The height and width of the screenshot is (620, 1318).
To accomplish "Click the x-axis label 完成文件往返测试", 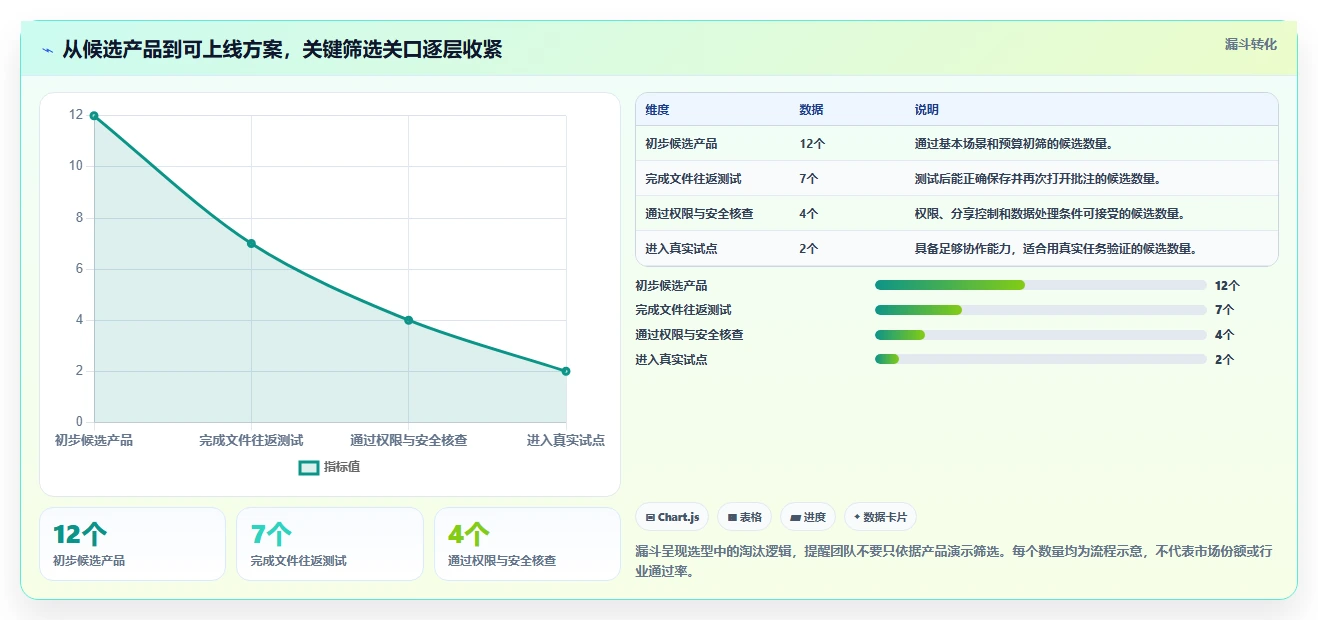I will (x=251, y=440).
